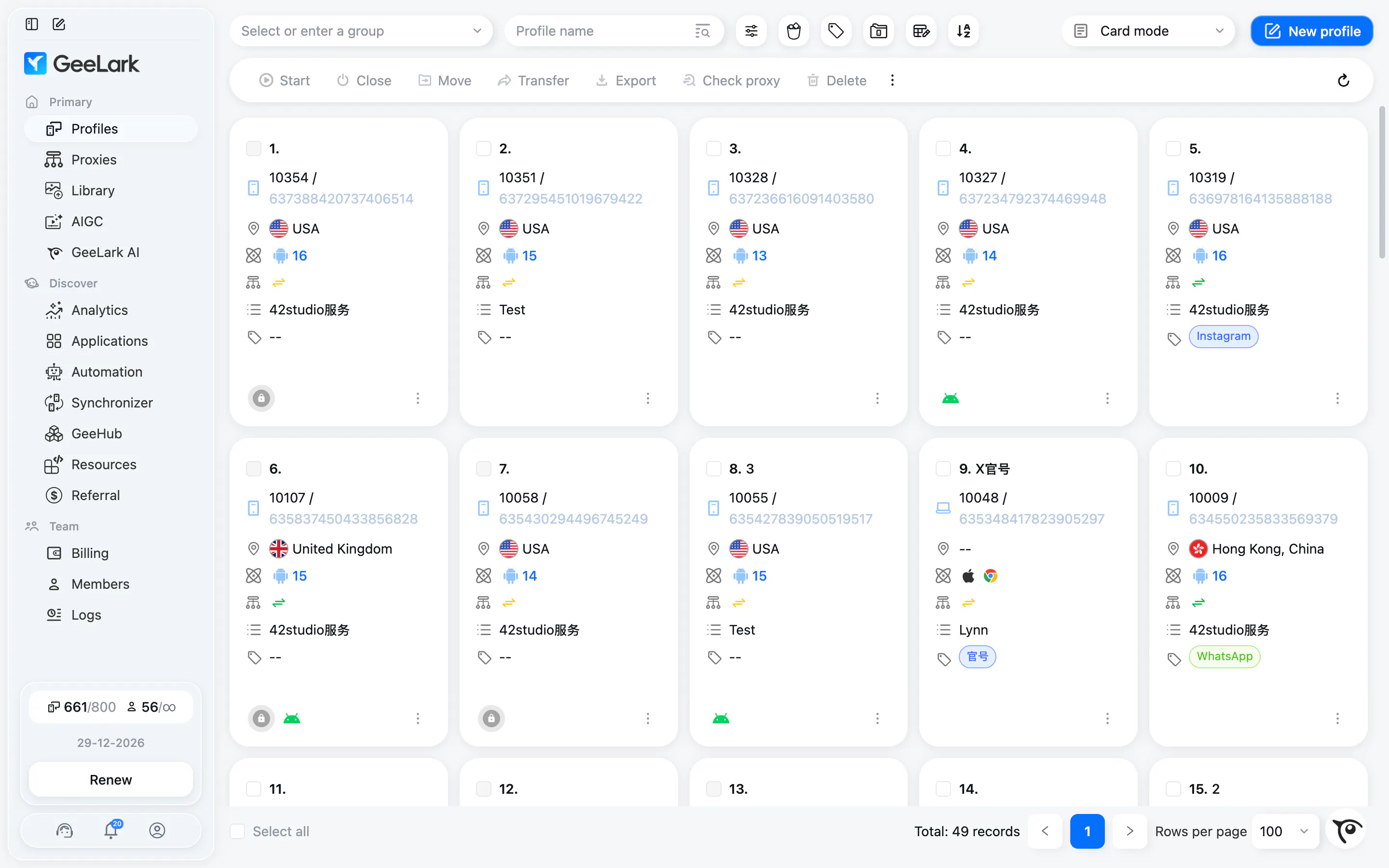Select the checkbox for profile 1

coord(254,149)
